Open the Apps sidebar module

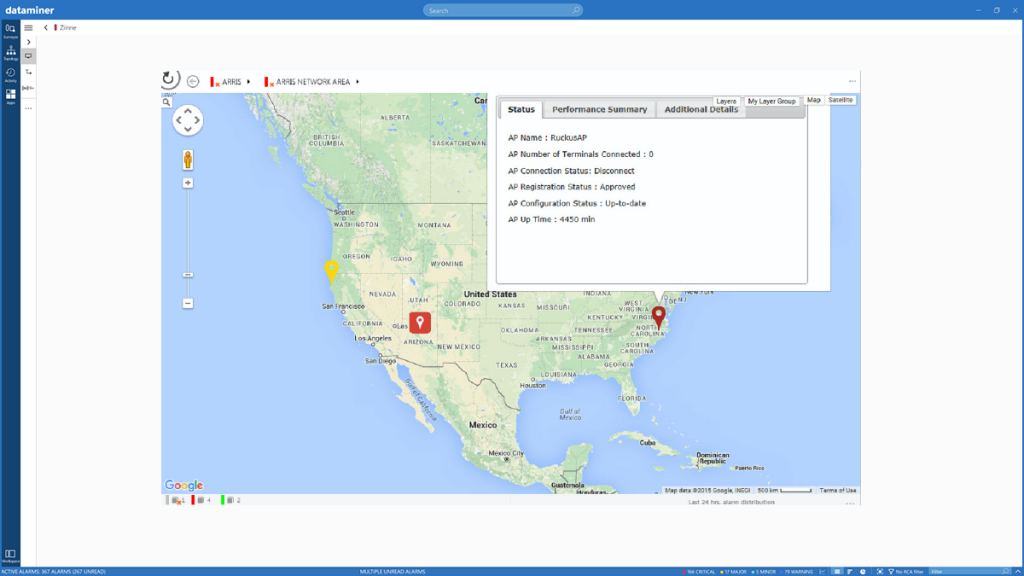10,97
